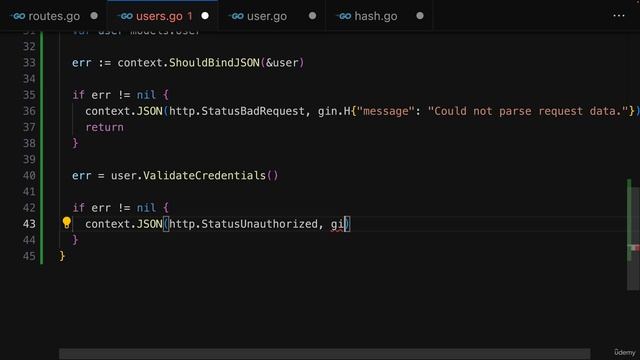
Task: Click the closing brace on line 38
Action: (75, 143)
